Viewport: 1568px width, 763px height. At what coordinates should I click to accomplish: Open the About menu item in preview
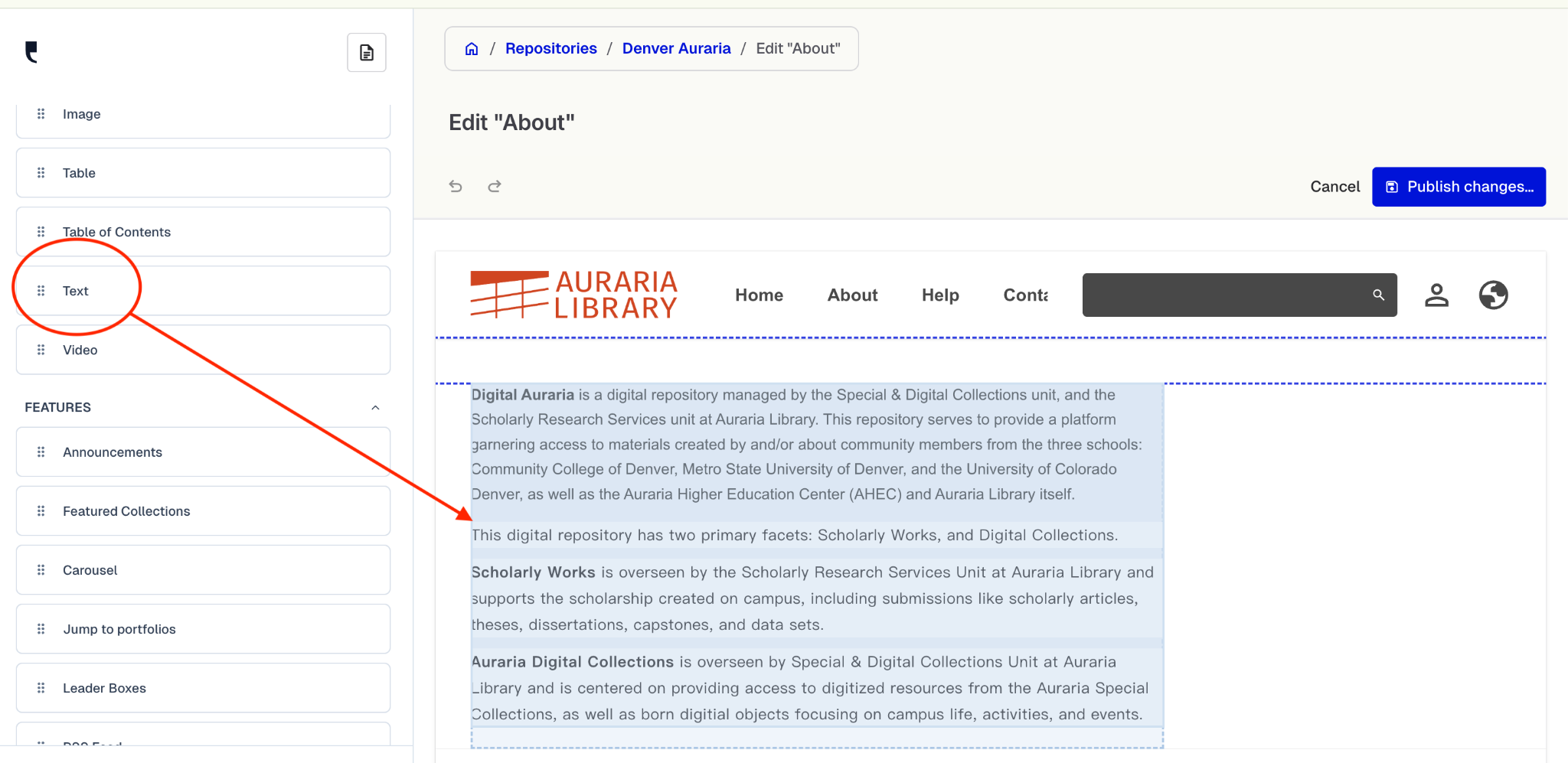tap(853, 295)
